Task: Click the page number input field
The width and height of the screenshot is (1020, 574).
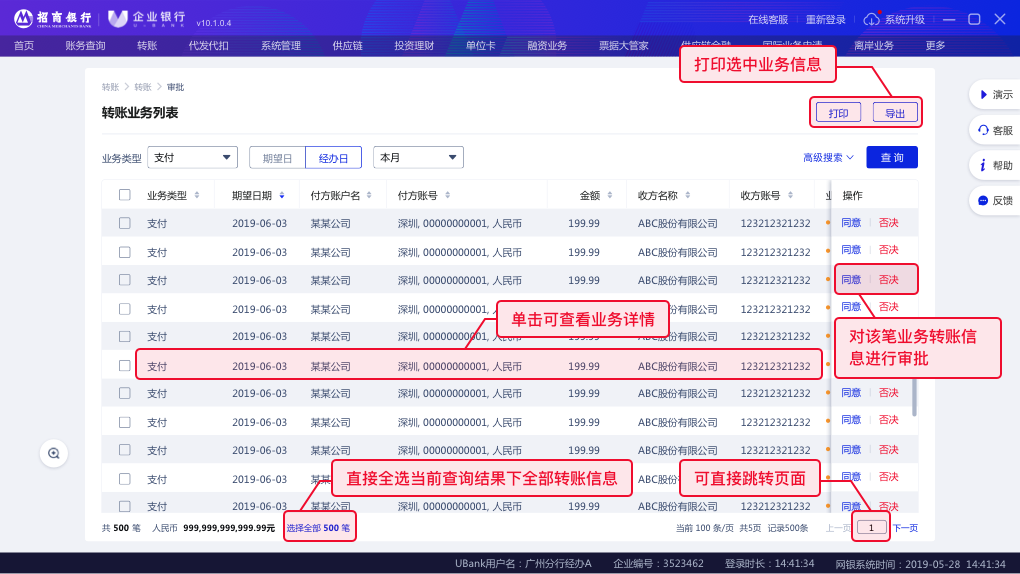Action: 872,527
